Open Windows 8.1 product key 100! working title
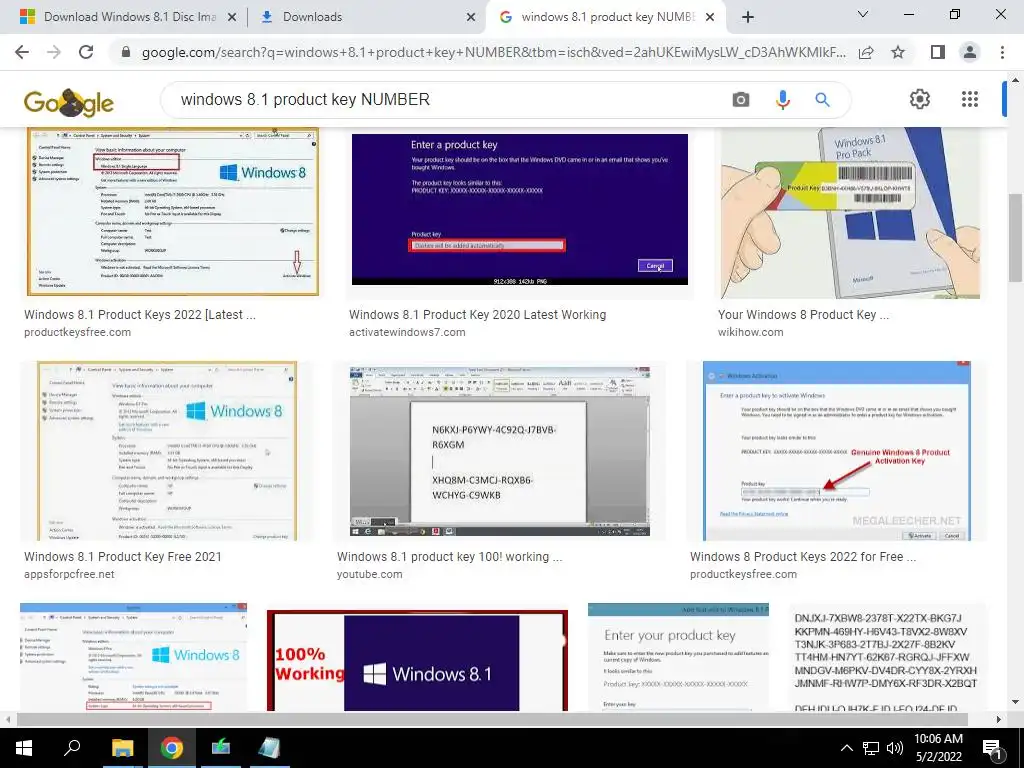This screenshot has height=768, width=1024. 449,557
